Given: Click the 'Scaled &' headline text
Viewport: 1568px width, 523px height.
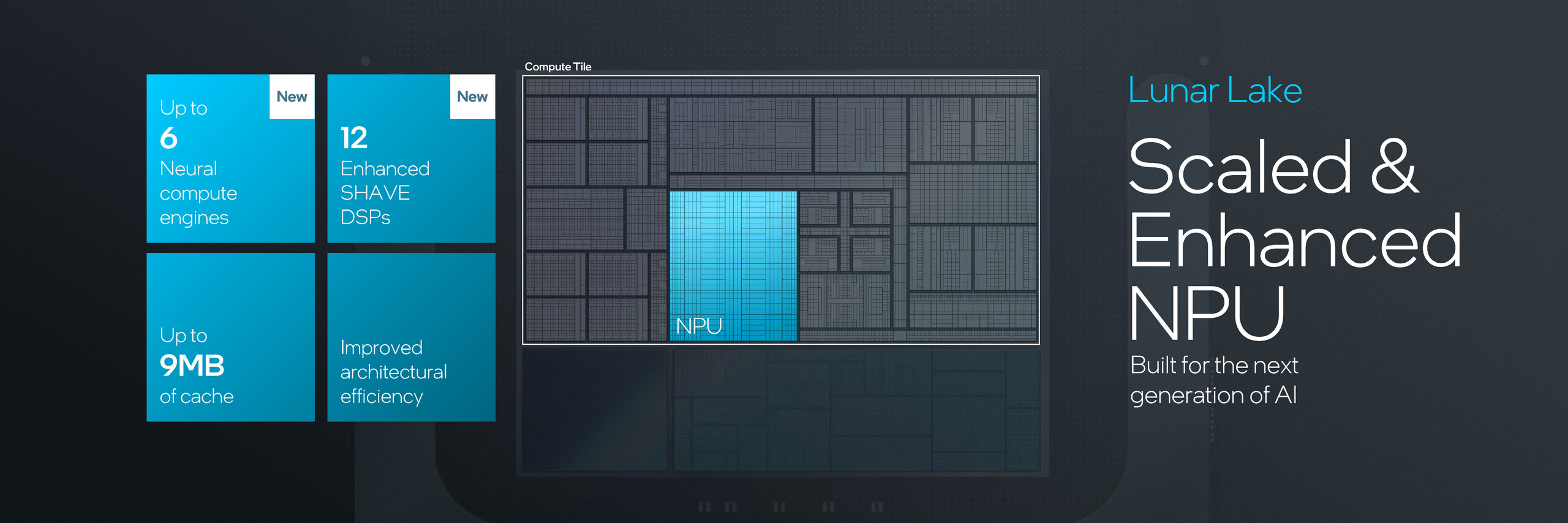Looking at the screenshot, I should (x=1273, y=166).
